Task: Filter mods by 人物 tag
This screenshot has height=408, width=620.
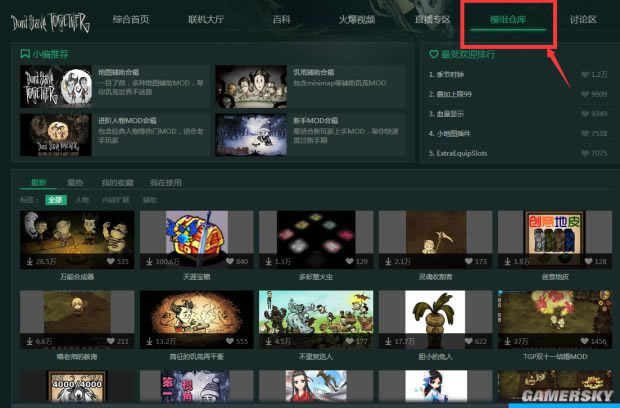Action: (82, 199)
